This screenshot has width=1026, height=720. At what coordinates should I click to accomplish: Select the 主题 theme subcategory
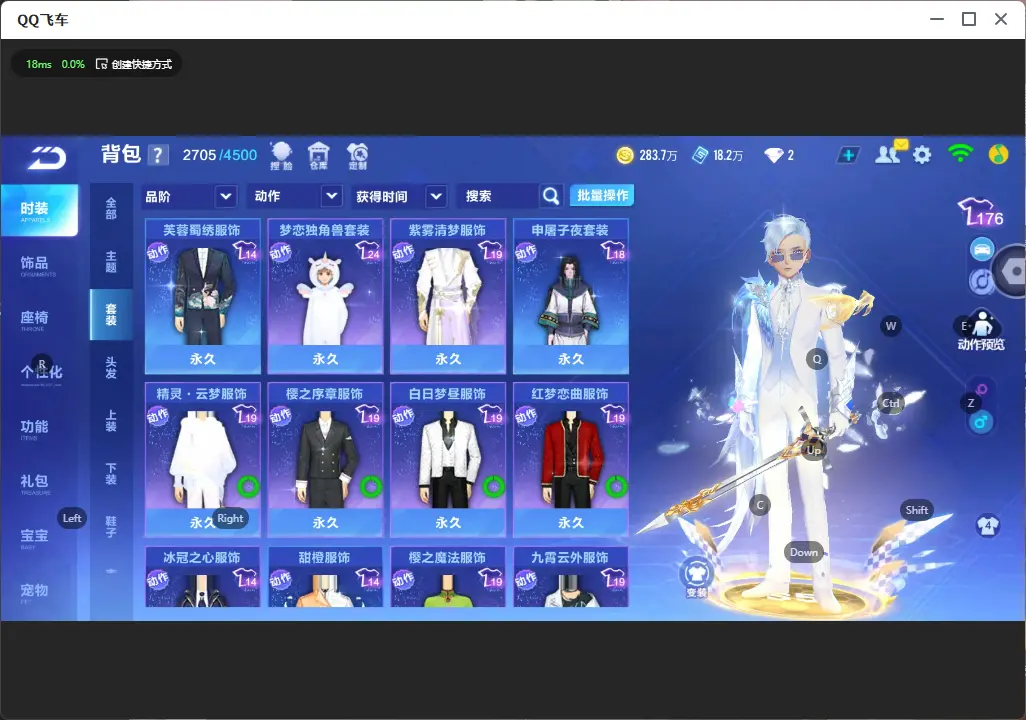(x=111, y=261)
